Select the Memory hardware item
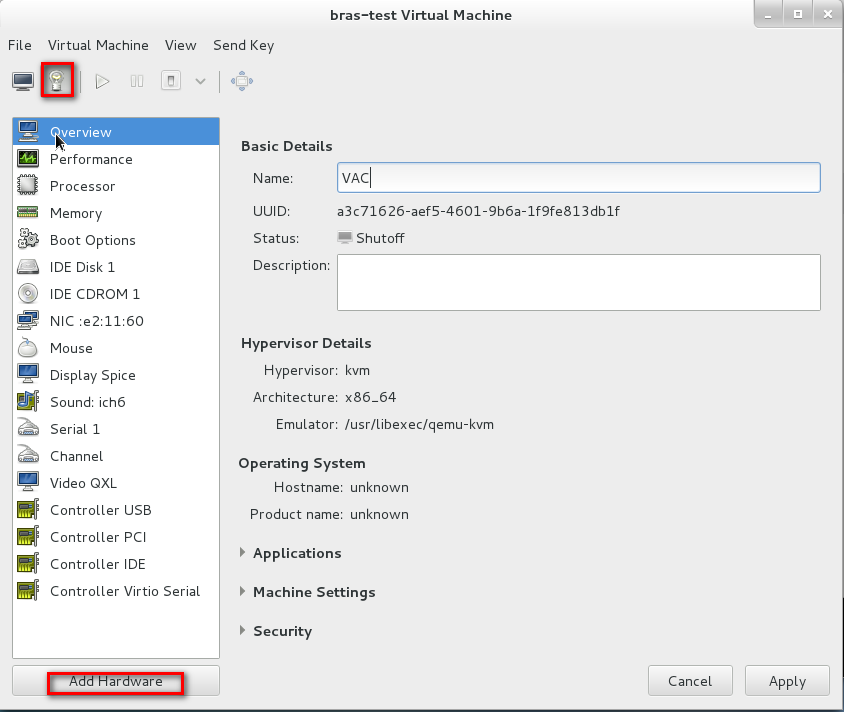Viewport: 844px width, 712px height. tap(116, 213)
